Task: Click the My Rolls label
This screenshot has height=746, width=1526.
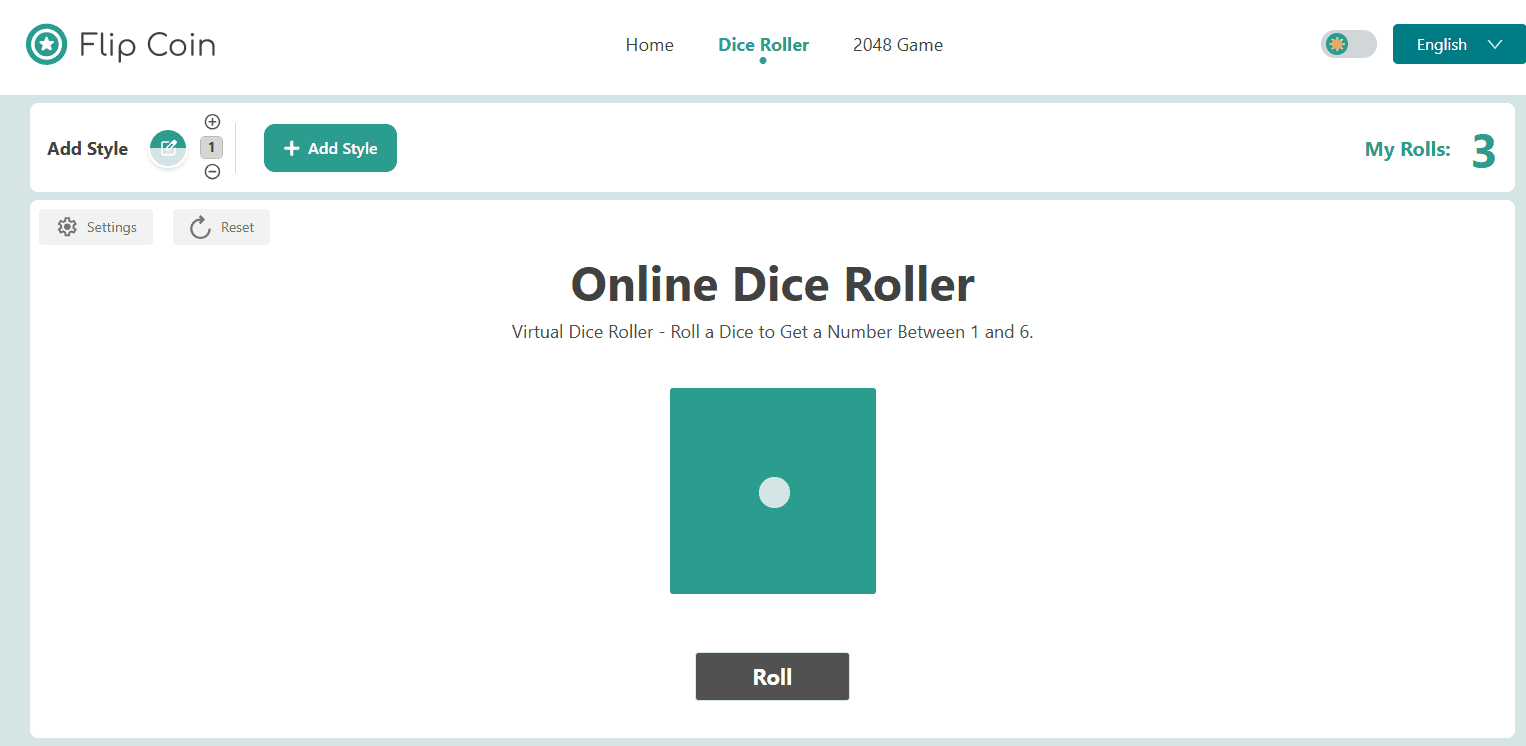Action: point(1408,150)
